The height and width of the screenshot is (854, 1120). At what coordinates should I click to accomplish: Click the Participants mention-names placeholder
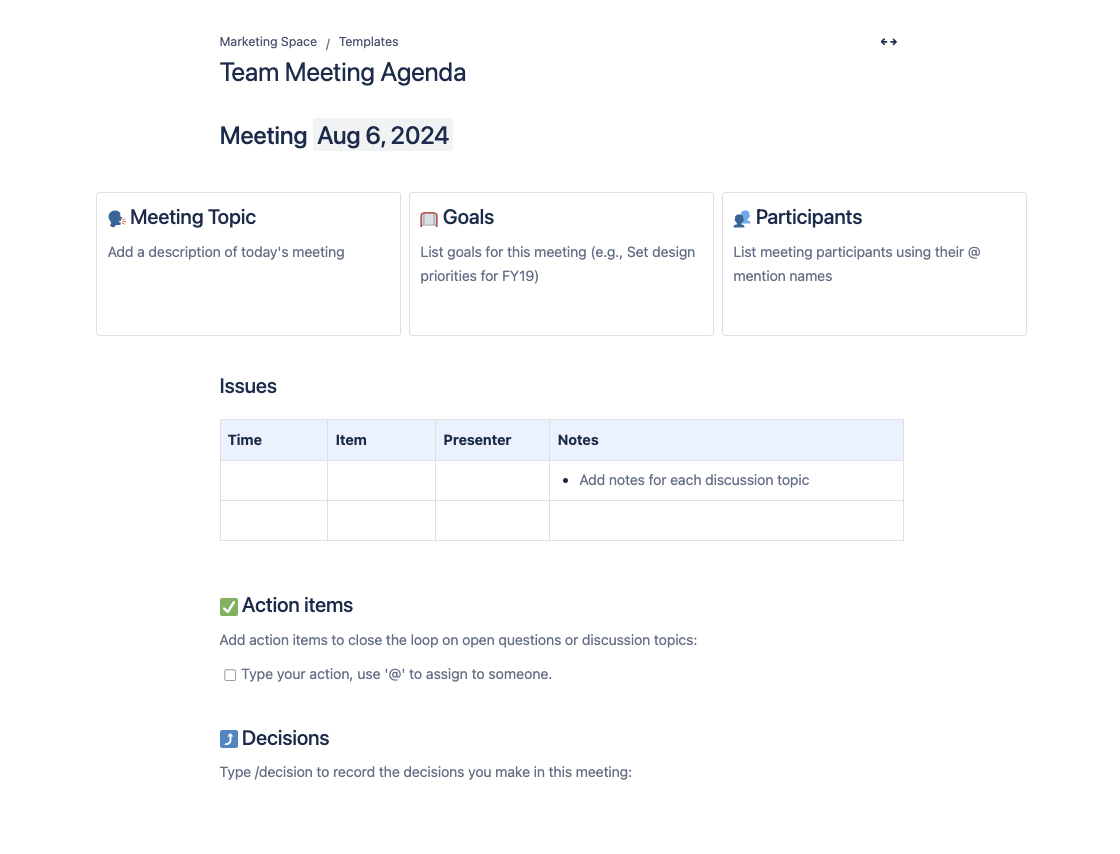tap(855, 263)
